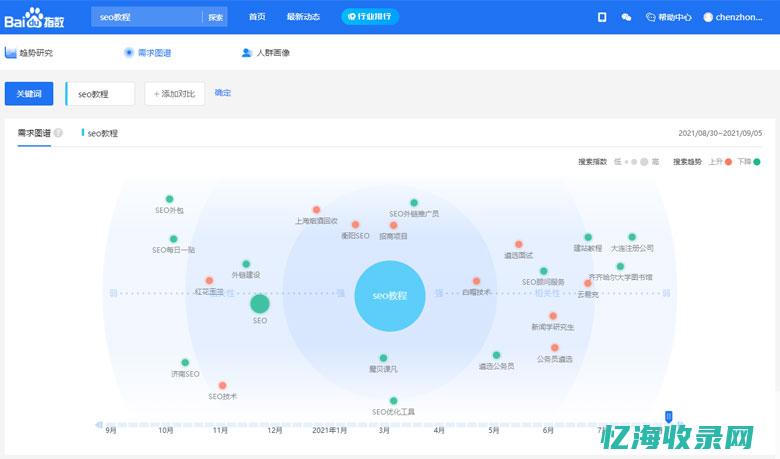Viewport: 780px width, 459px height.
Task: Click the keyword input showing seo教程
Action: coord(100,93)
